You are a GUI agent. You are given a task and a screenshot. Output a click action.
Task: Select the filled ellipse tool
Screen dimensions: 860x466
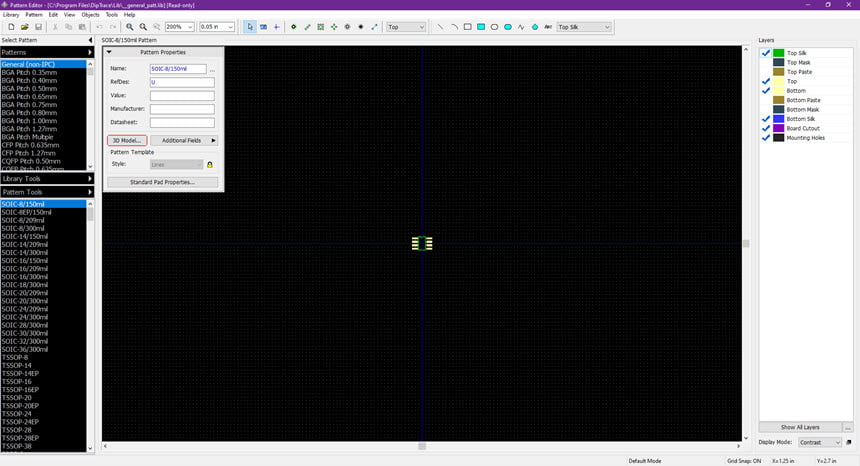508,27
